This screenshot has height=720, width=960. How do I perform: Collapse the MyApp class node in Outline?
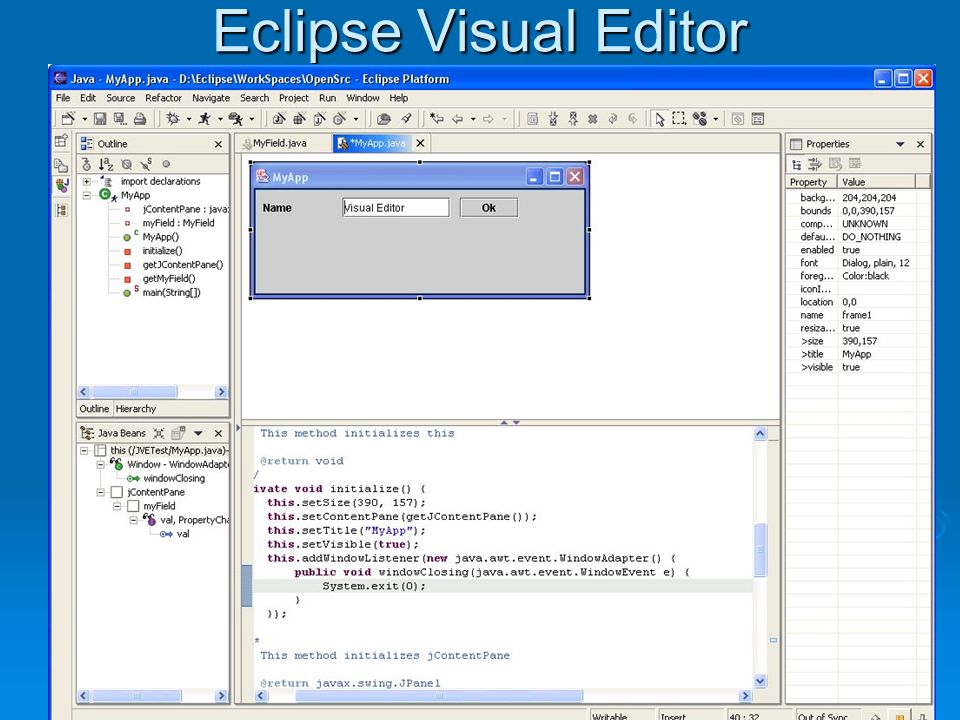(x=86, y=195)
